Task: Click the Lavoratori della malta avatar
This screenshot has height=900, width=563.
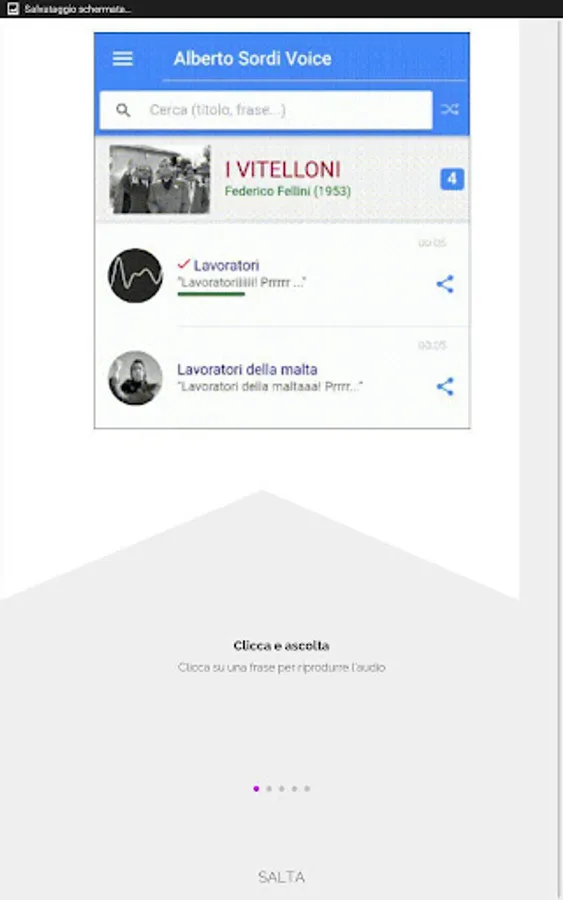Action: [x=135, y=378]
